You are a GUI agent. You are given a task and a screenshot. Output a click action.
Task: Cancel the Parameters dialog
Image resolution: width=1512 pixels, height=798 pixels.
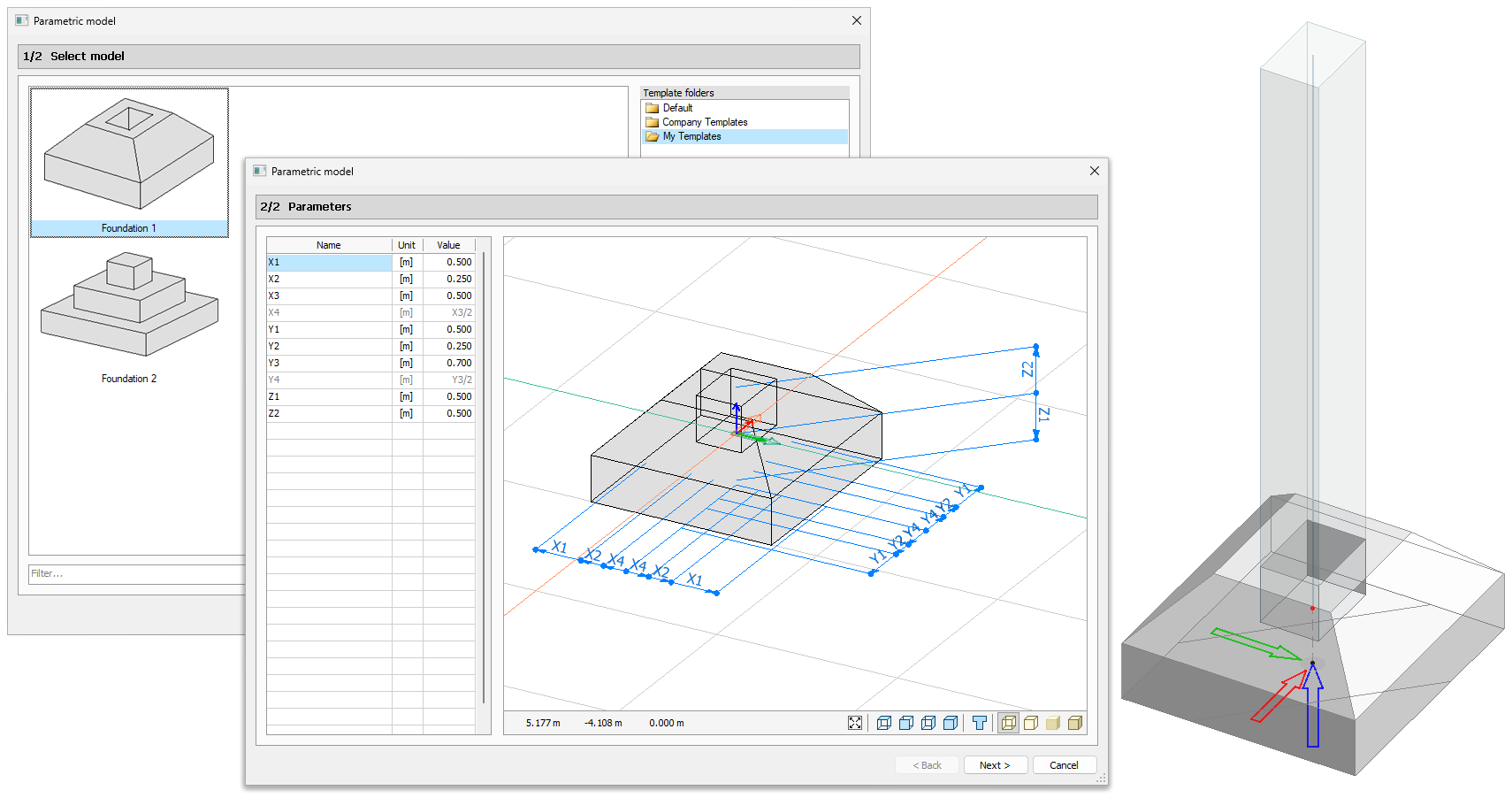[1063, 765]
